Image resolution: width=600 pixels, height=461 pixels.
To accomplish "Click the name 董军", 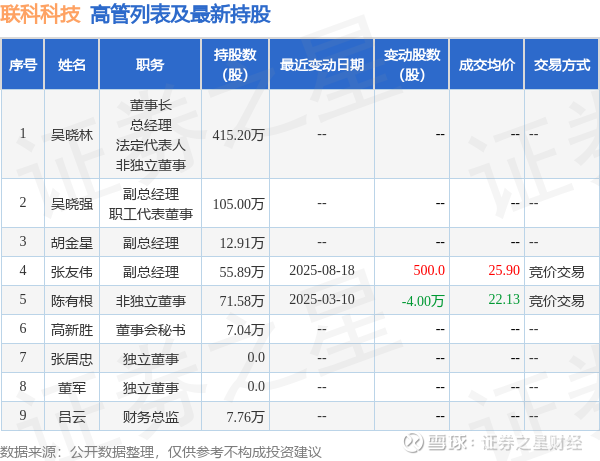I will tap(72, 388).
